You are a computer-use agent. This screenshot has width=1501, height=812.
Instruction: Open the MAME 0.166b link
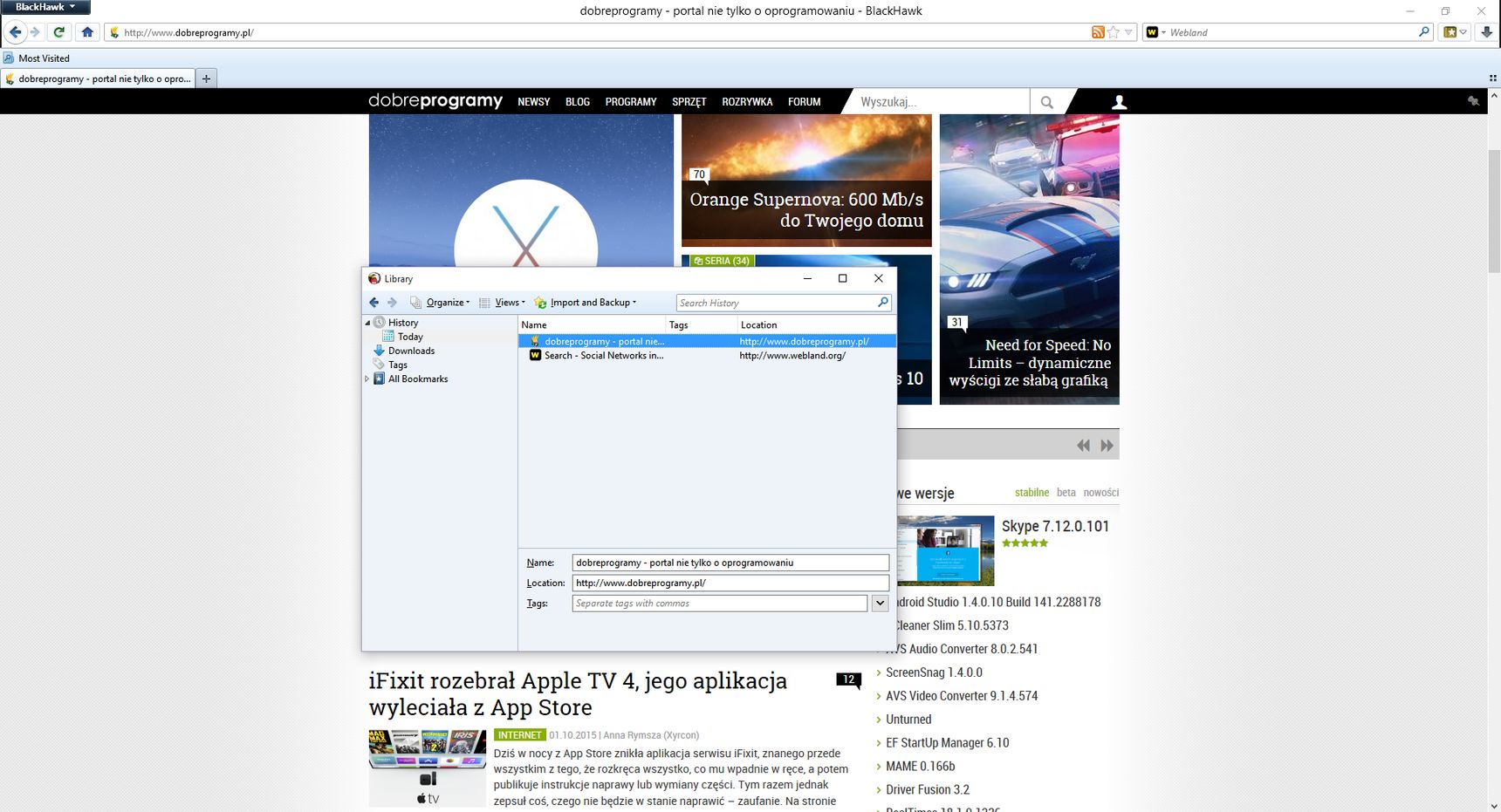click(x=920, y=767)
